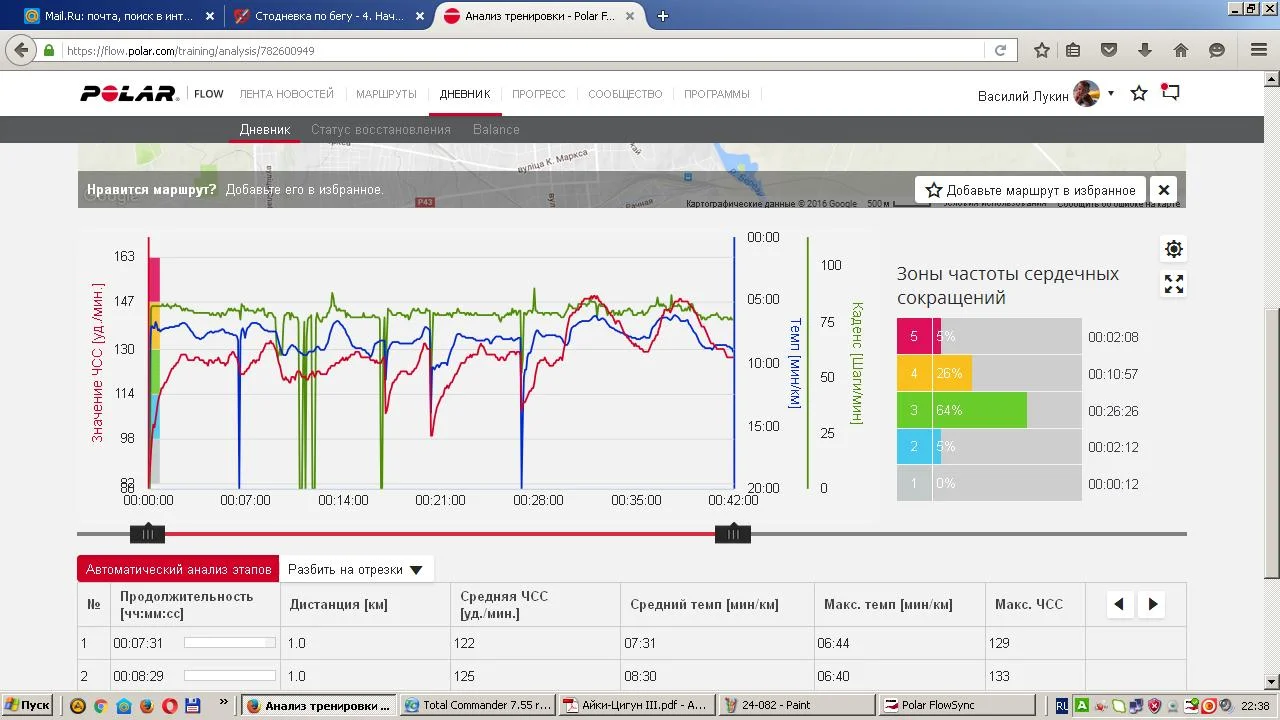Open Polar FlowSync from the taskbar

coord(957,705)
